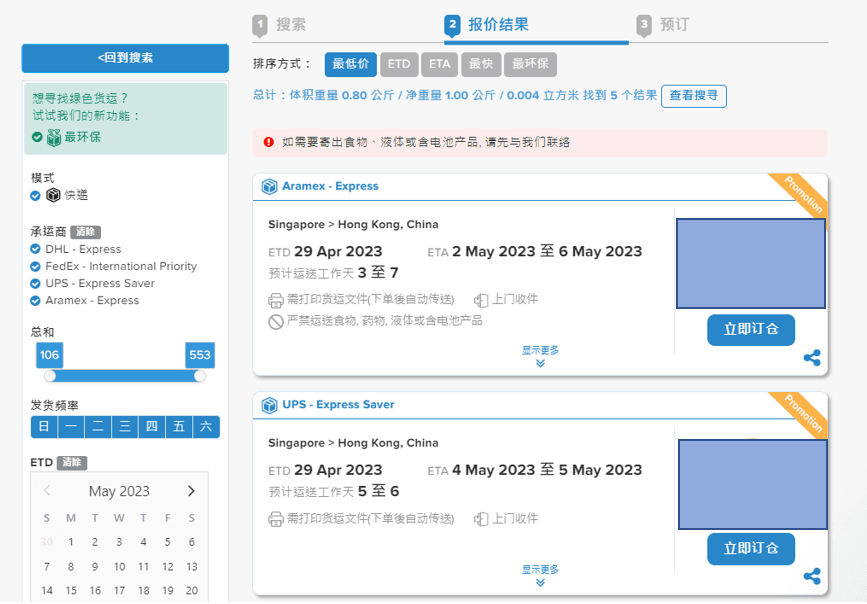The width and height of the screenshot is (867, 604).
Task: Toggle Saturday 六 shipping frequency
Action: [x=206, y=427]
